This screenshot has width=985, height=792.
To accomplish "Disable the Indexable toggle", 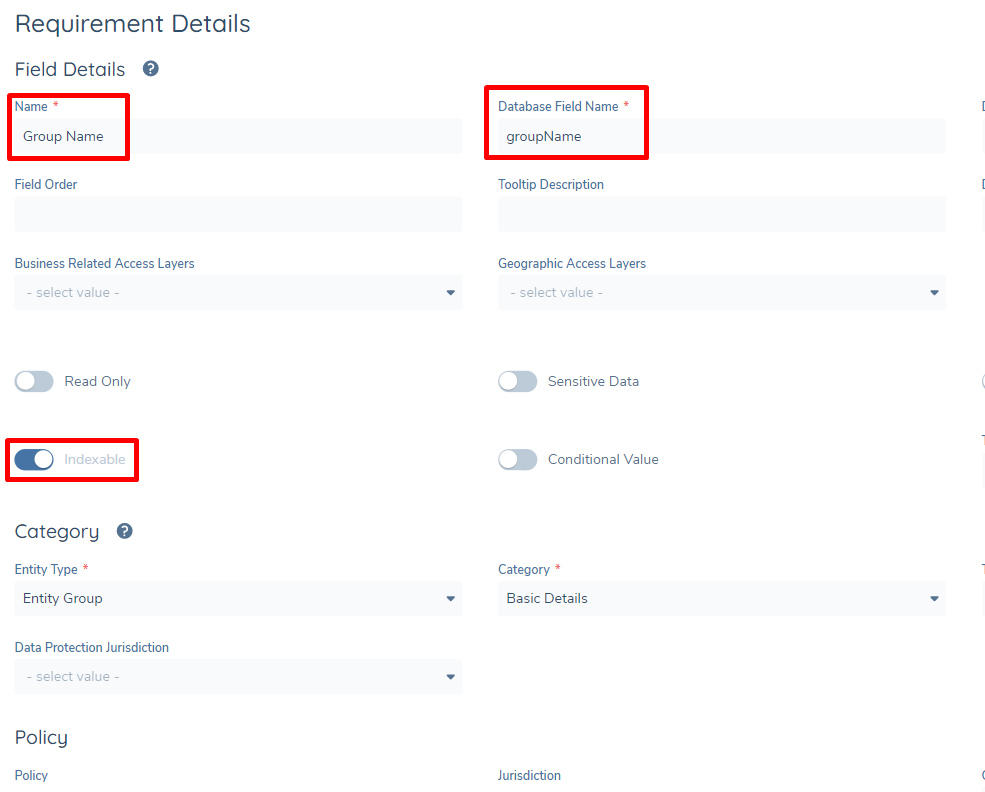I will 34,459.
